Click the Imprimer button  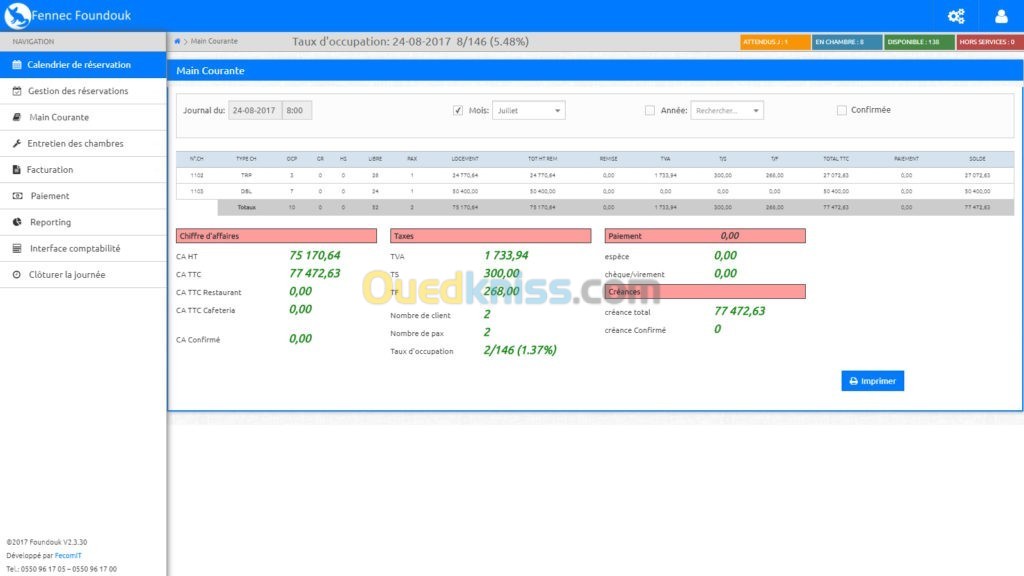[872, 381]
